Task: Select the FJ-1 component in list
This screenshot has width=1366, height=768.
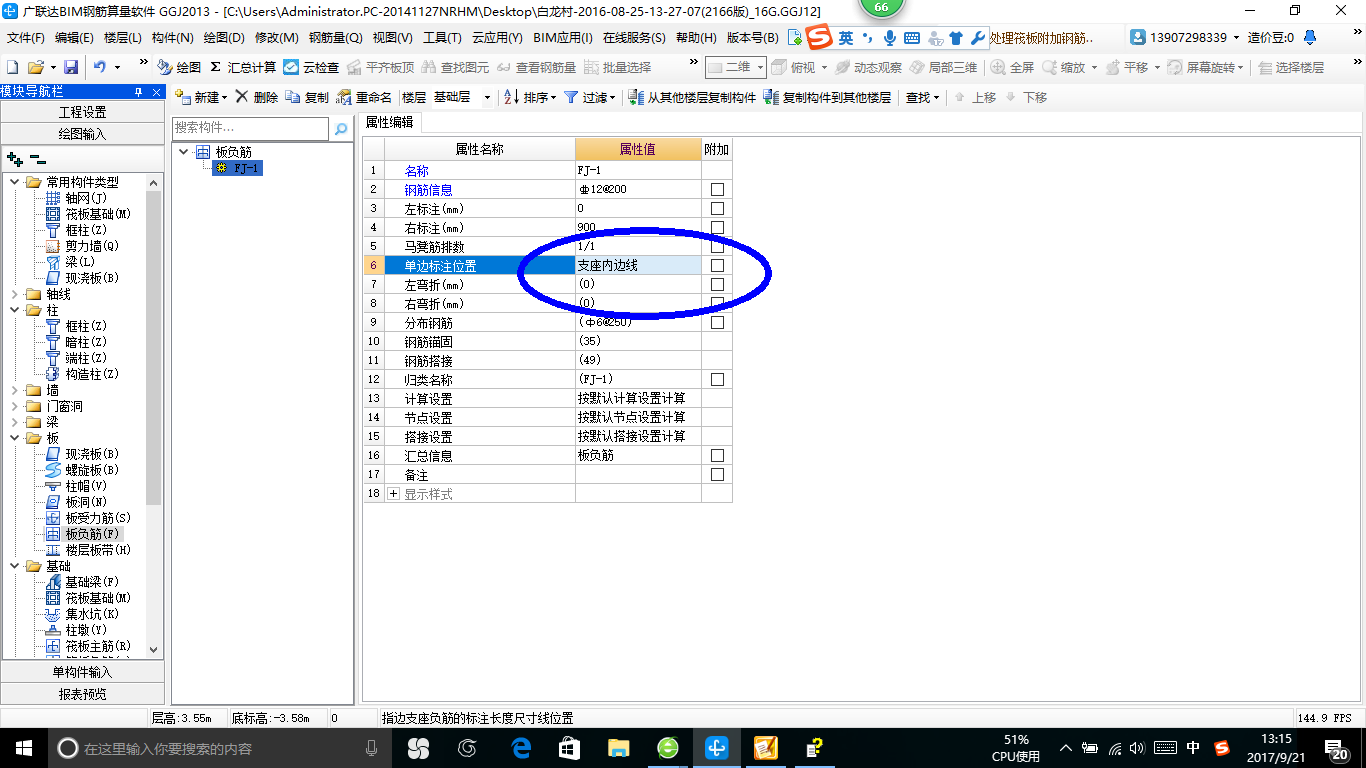Action: 238,168
